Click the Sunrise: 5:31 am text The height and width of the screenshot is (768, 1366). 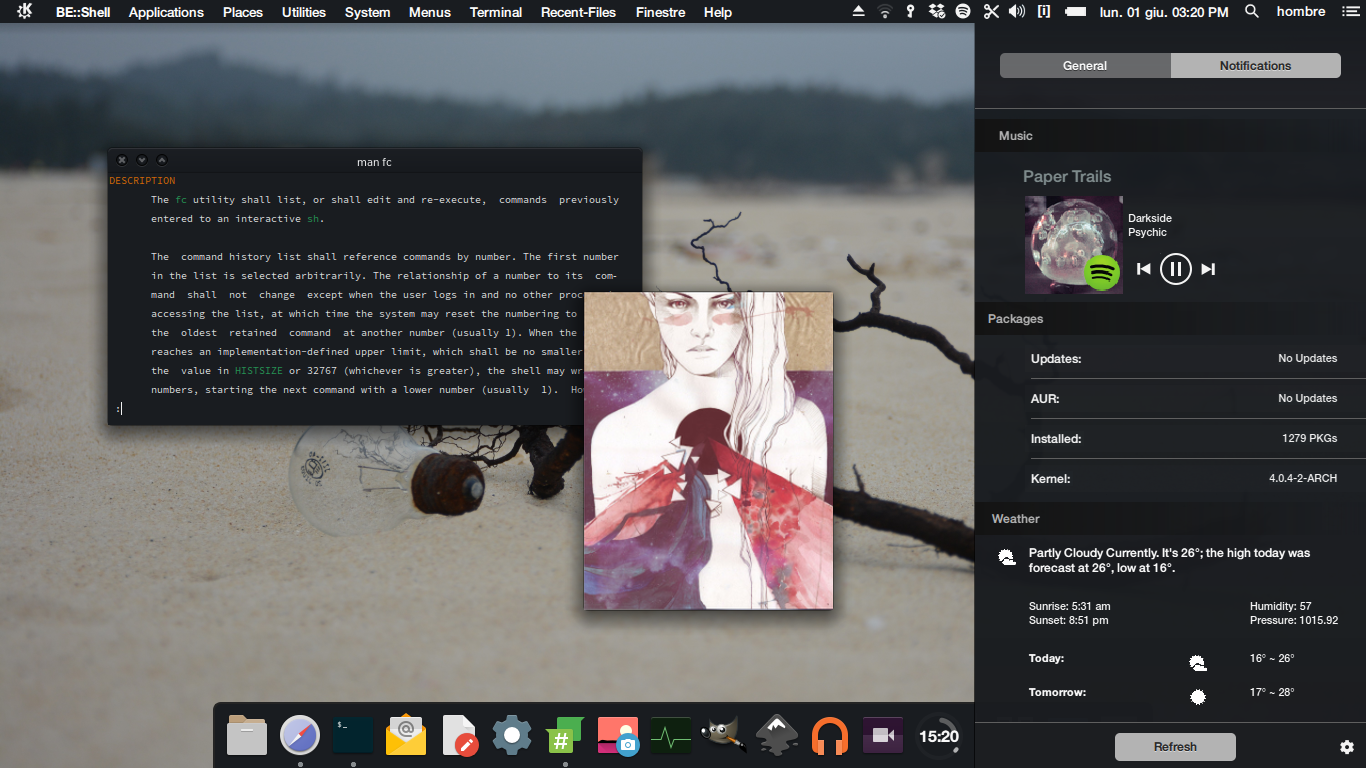(1069, 606)
